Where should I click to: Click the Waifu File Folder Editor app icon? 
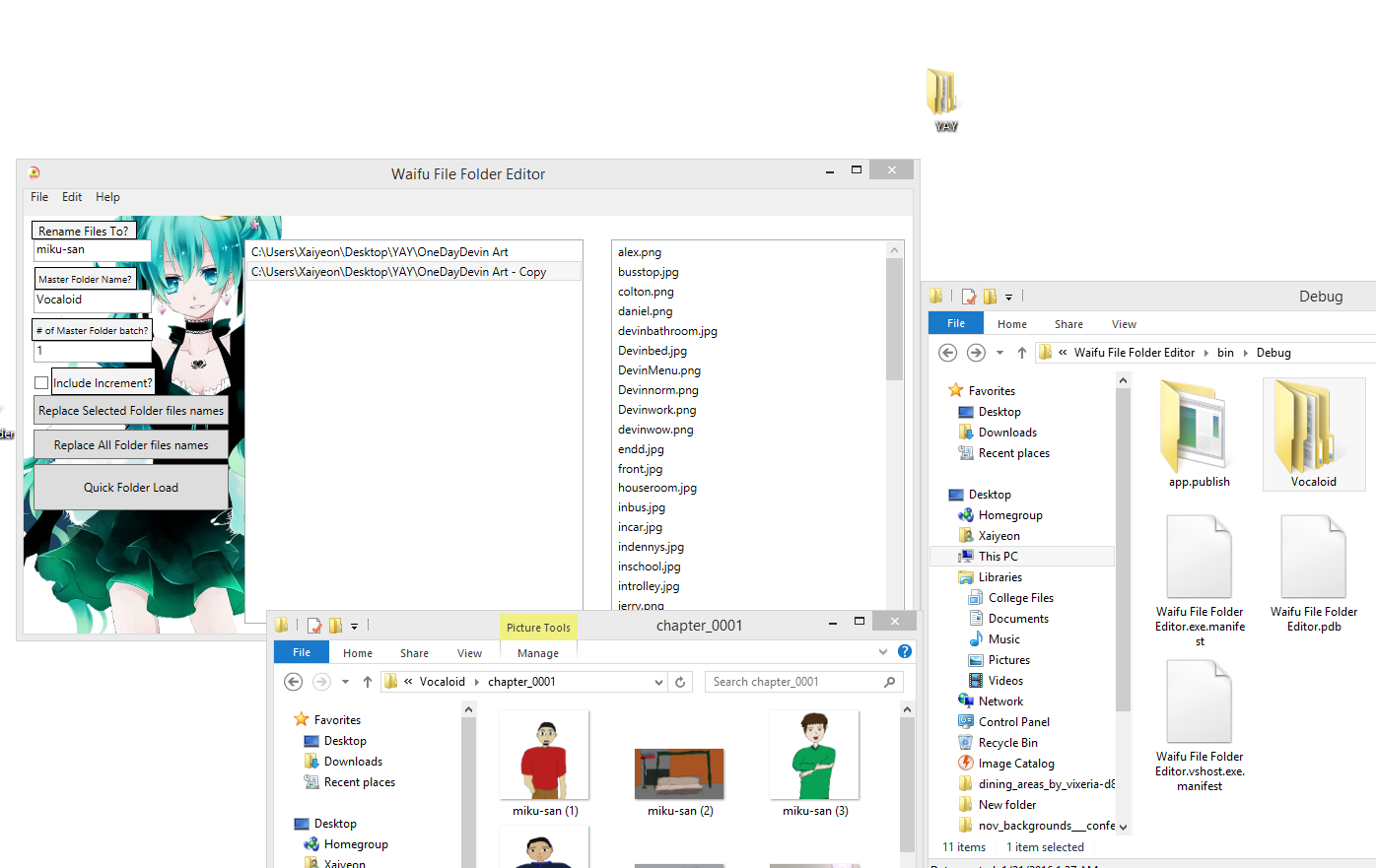(34, 172)
